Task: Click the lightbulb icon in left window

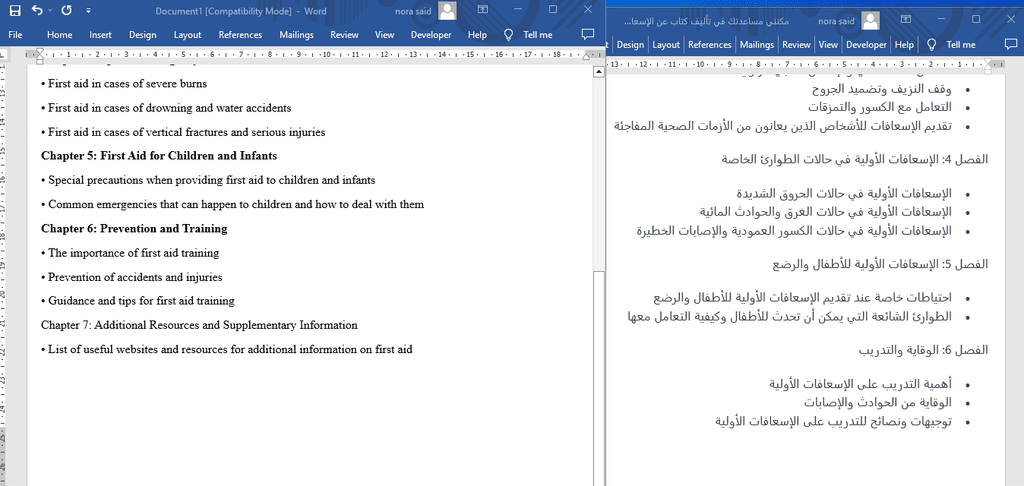Action: [x=509, y=35]
